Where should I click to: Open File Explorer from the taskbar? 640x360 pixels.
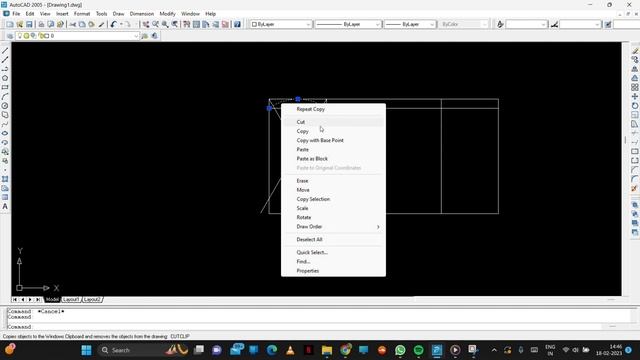[327, 350]
